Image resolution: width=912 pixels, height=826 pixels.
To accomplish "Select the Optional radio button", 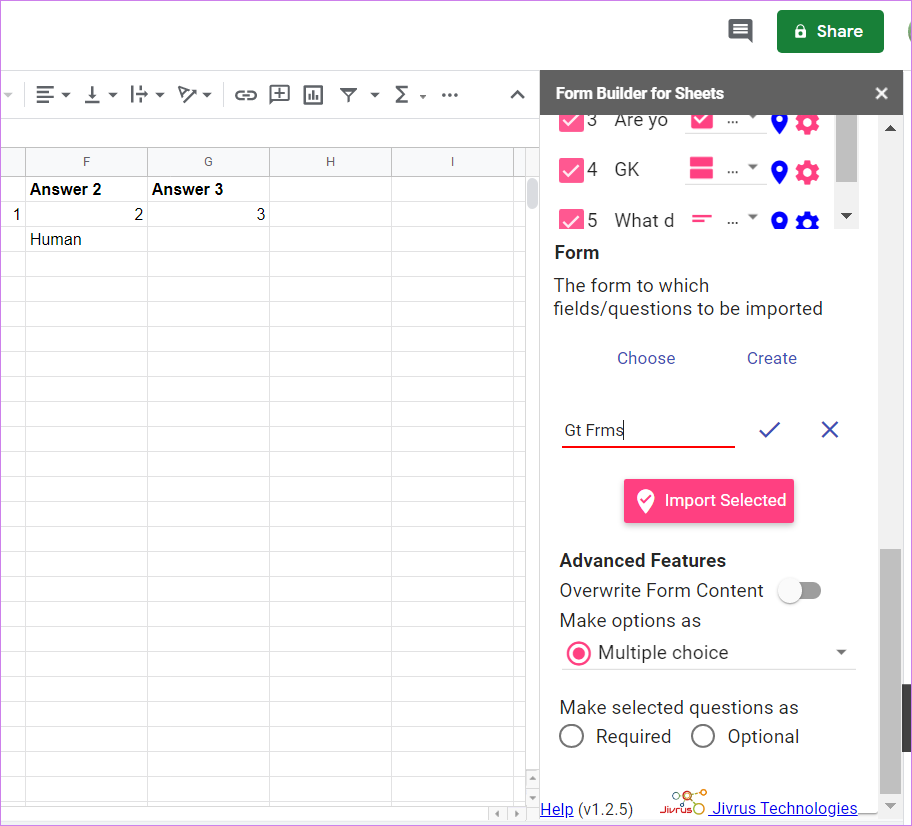I will pos(703,737).
